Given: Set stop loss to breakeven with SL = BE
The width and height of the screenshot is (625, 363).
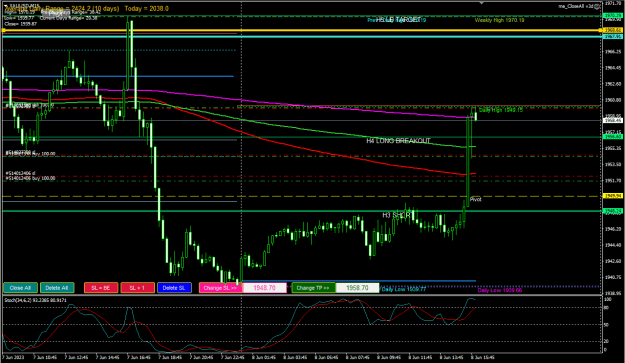Looking at the screenshot, I should [x=101, y=288].
